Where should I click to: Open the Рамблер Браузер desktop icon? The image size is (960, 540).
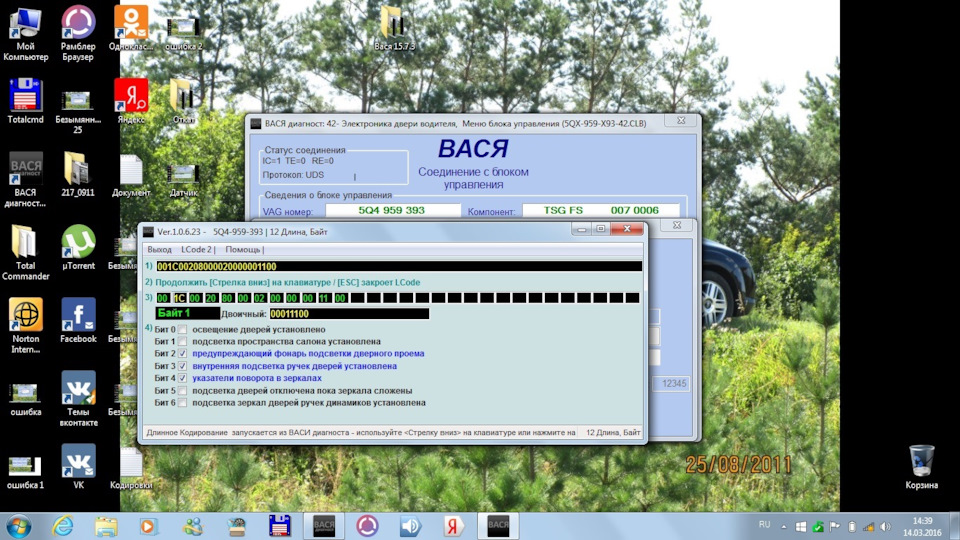click(78, 33)
